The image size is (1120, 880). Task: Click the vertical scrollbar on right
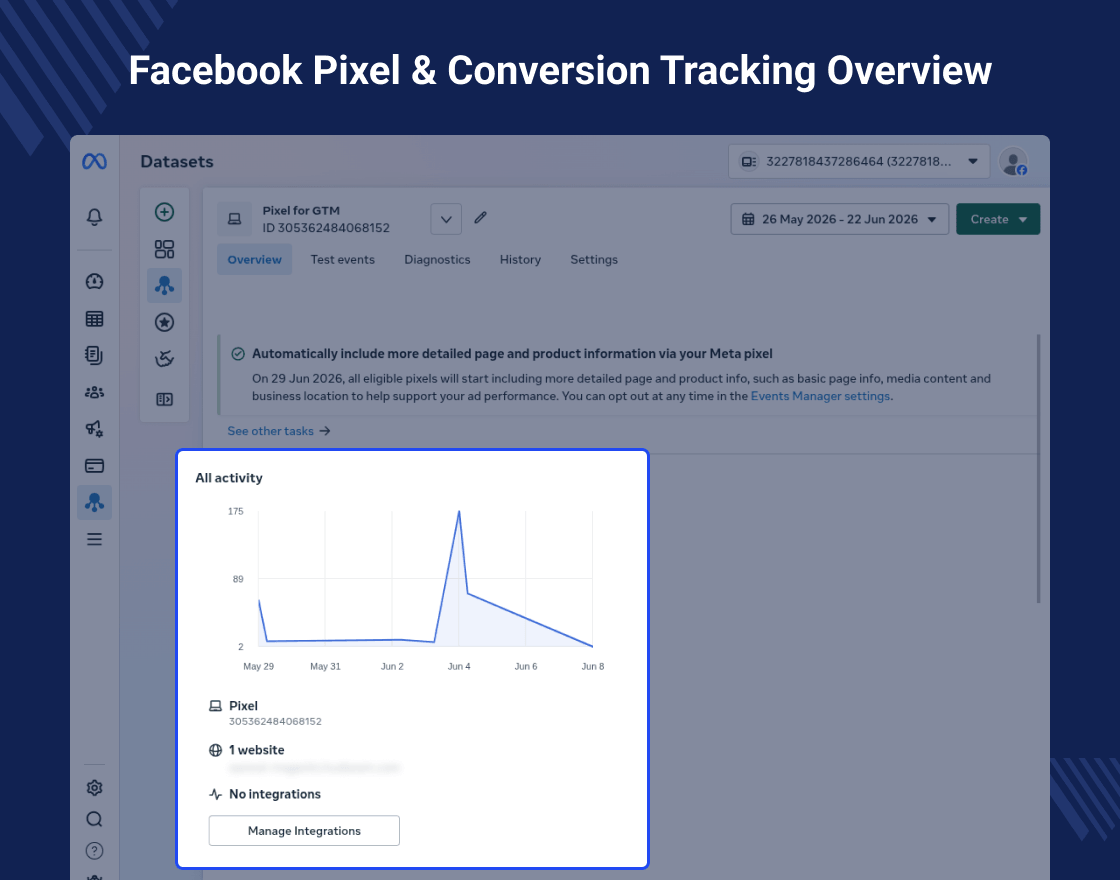coord(1038,469)
